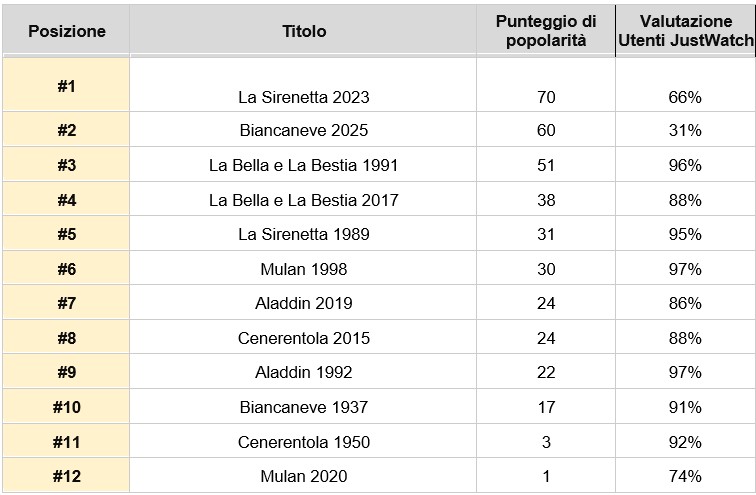The width and height of the screenshot is (756, 495).
Task: Select the Biancaneve 1937 cell
Action: click(303, 407)
